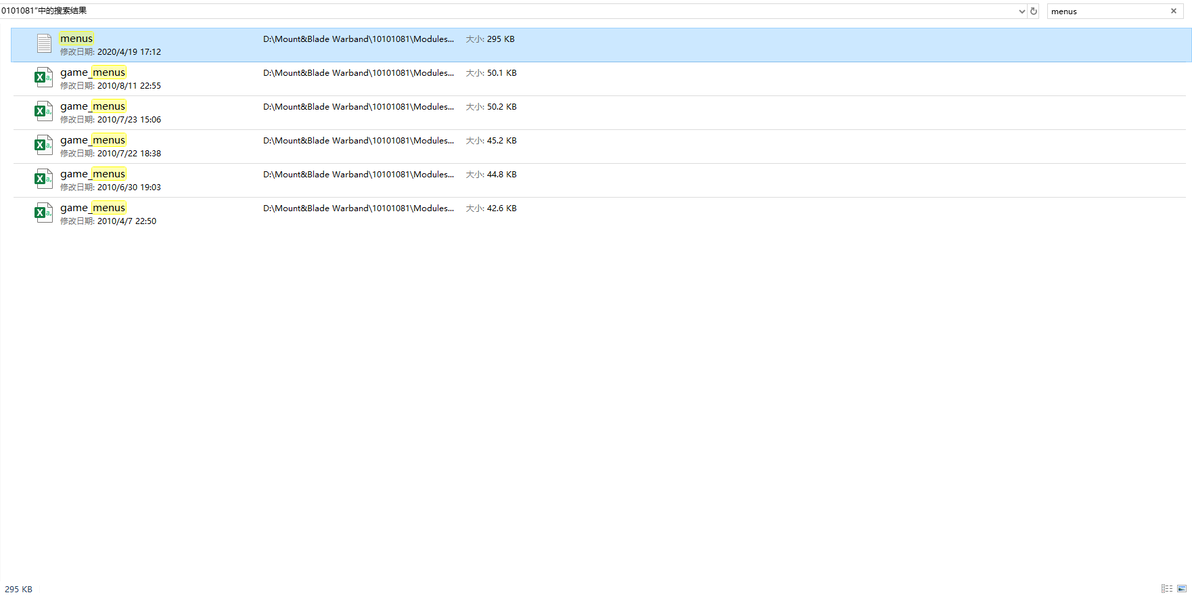This screenshot has width=1192, height=597.
Task: Click size label 295 KB in first row
Action: (x=490, y=39)
